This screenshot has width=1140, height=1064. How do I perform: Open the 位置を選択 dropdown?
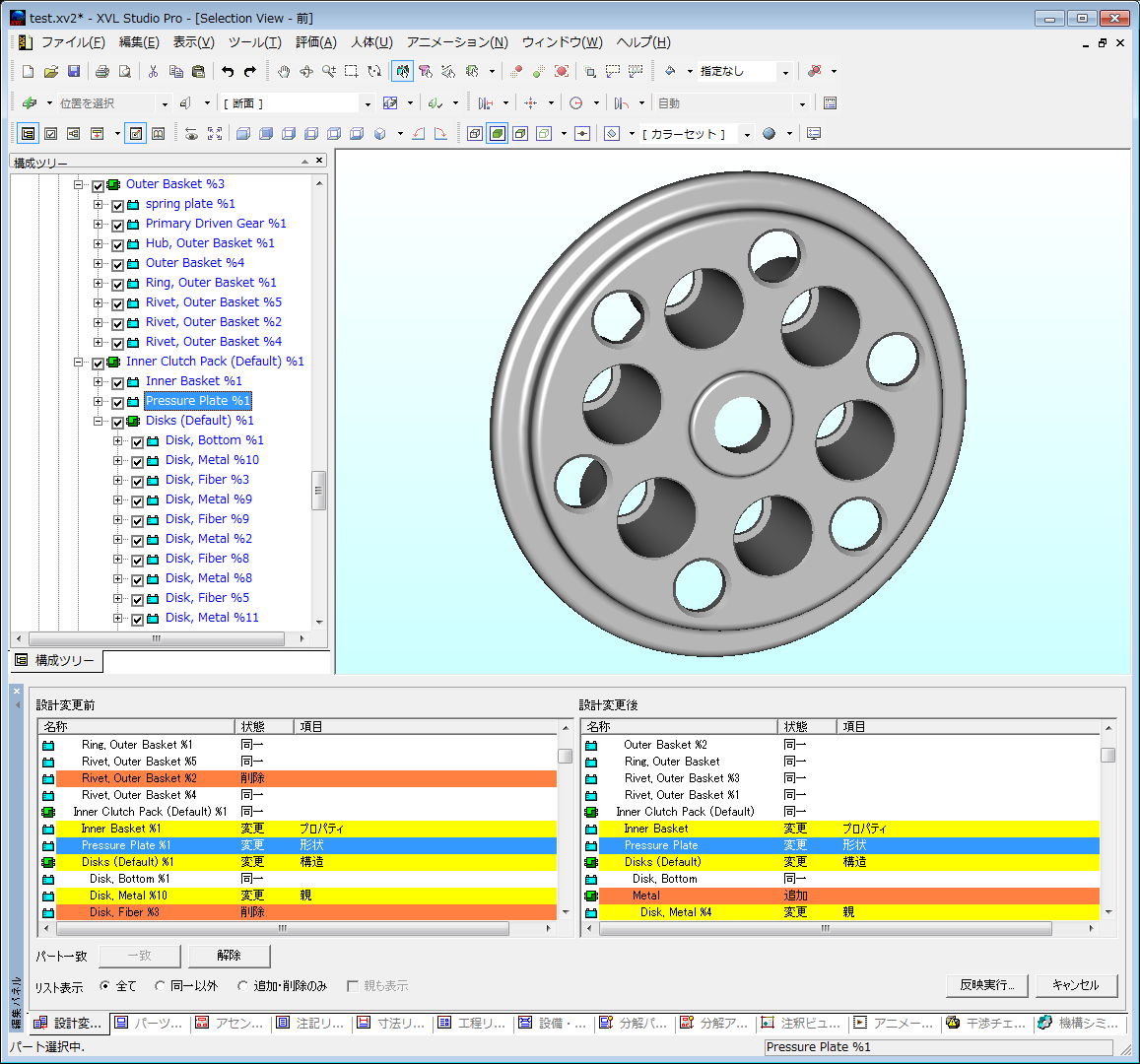pyautogui.click(x=165, y=103)
